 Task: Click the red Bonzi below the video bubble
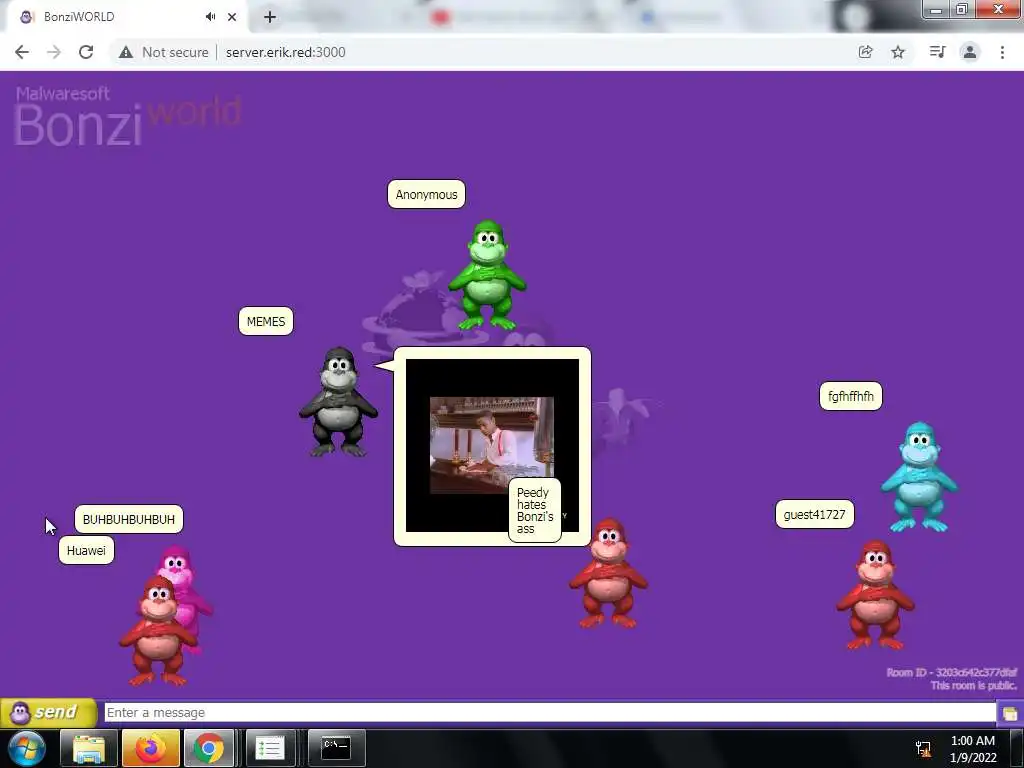pyautogui.click(x=608, y=573)
